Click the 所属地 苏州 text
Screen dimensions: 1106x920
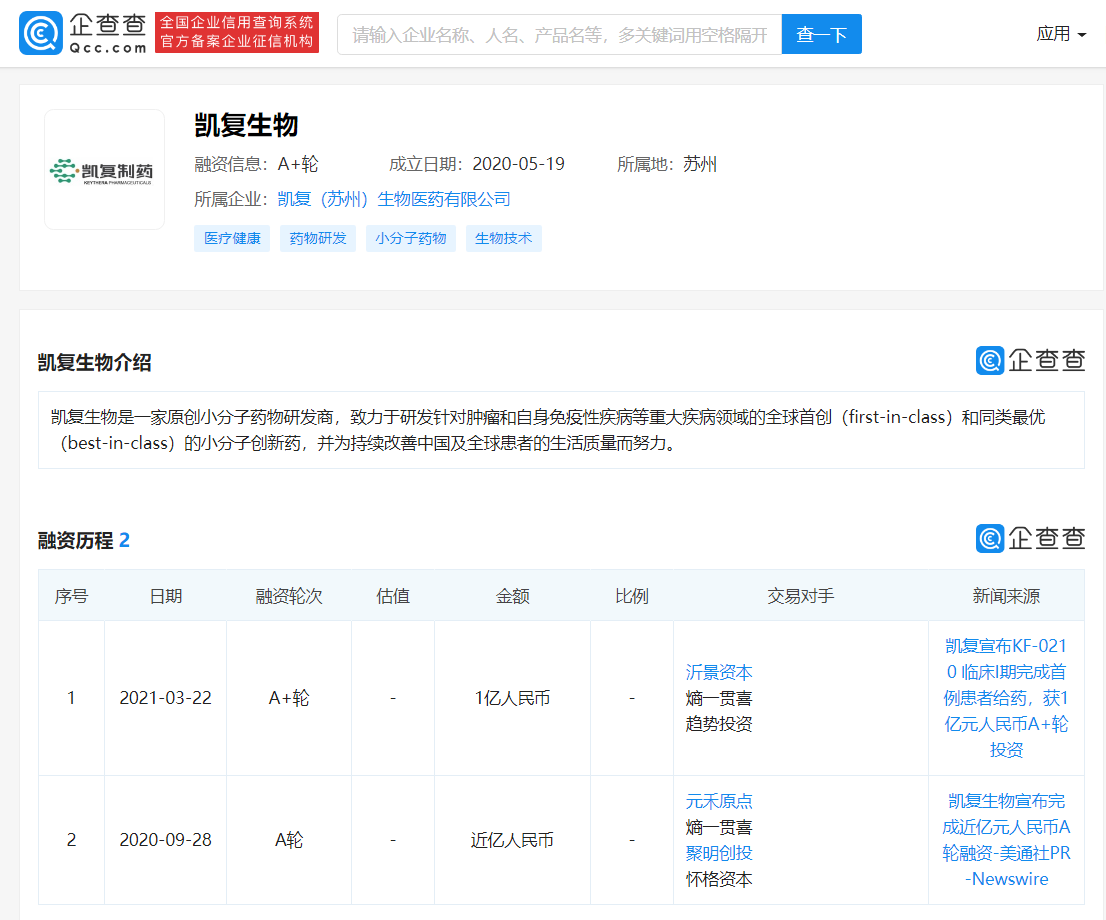667,164
